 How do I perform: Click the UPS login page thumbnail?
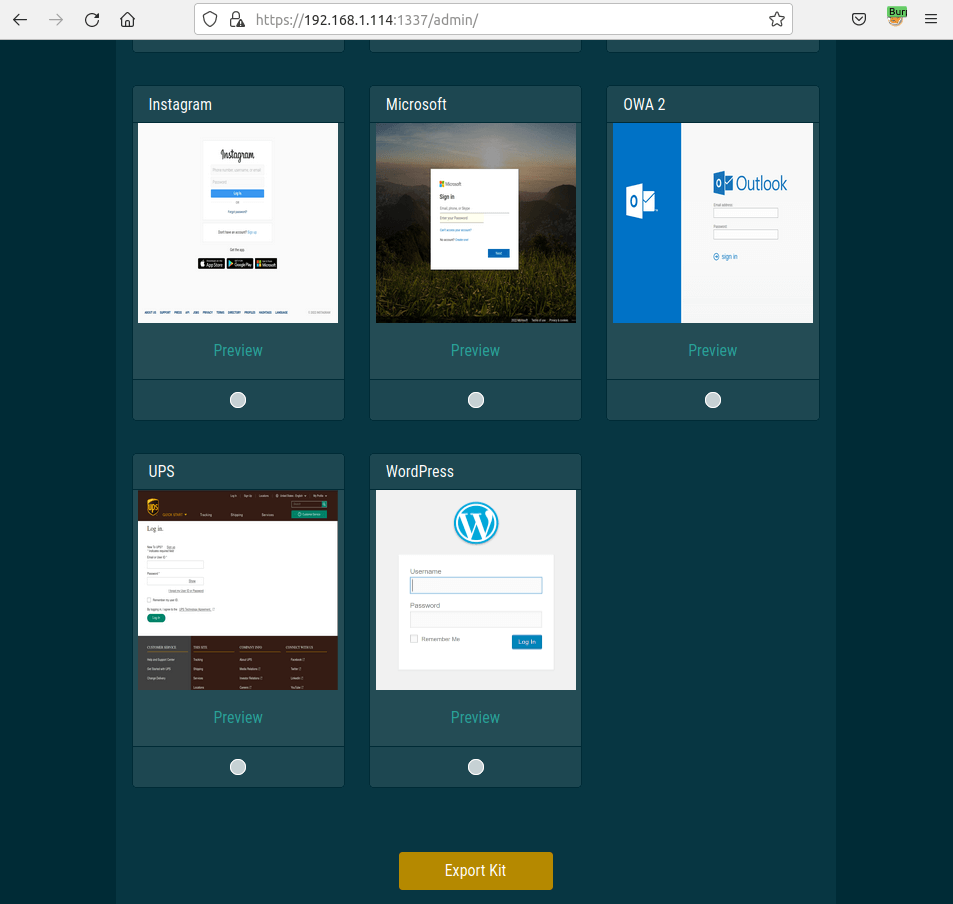point(238,590)
